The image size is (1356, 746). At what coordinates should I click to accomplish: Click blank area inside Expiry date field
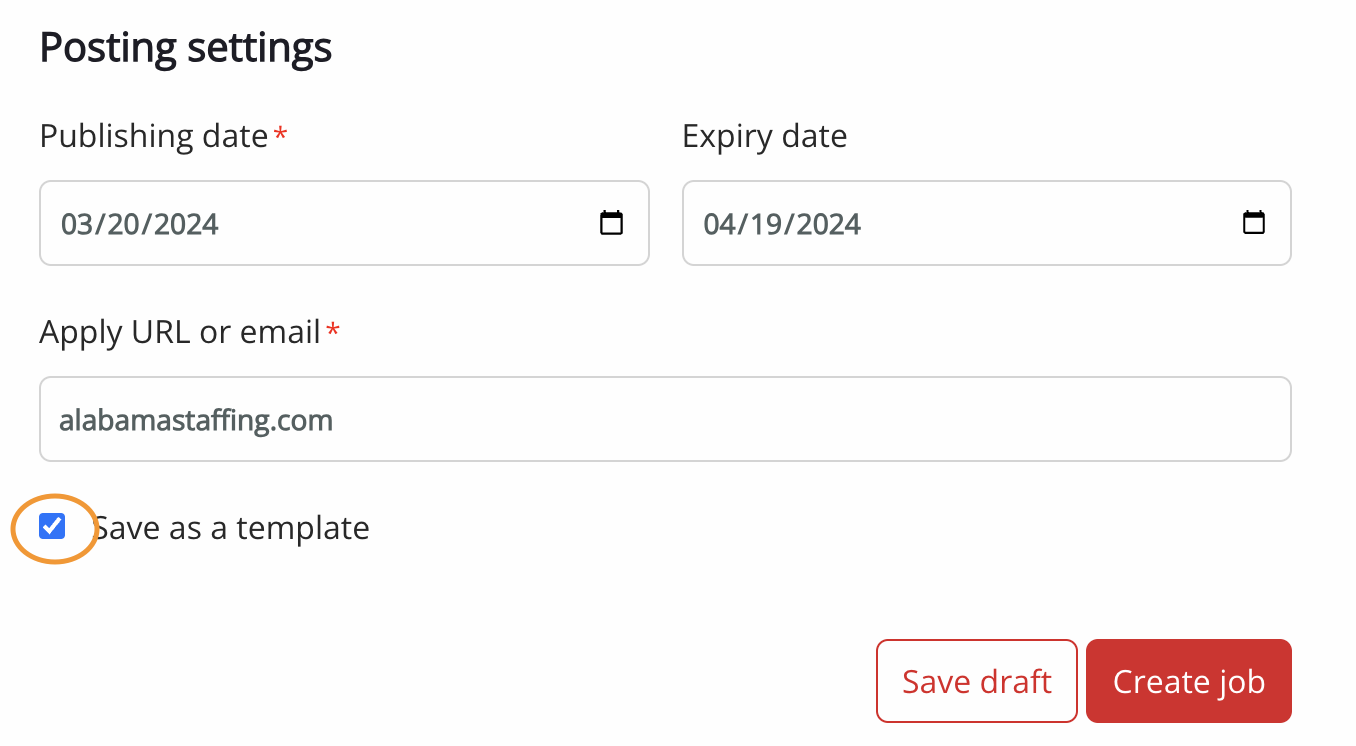click(x=1040, y=223)
